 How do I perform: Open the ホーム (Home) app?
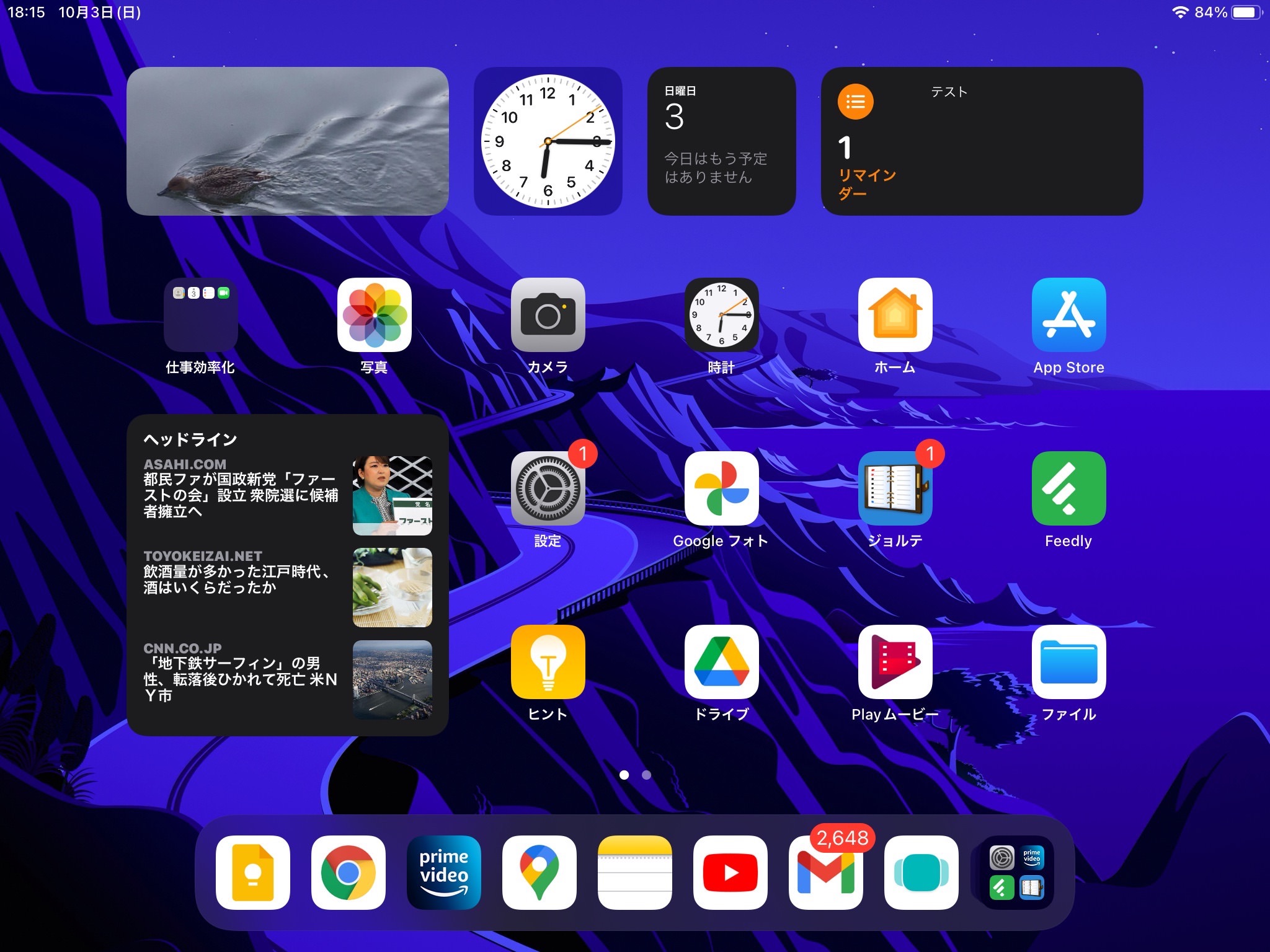(x=895, y=315)
